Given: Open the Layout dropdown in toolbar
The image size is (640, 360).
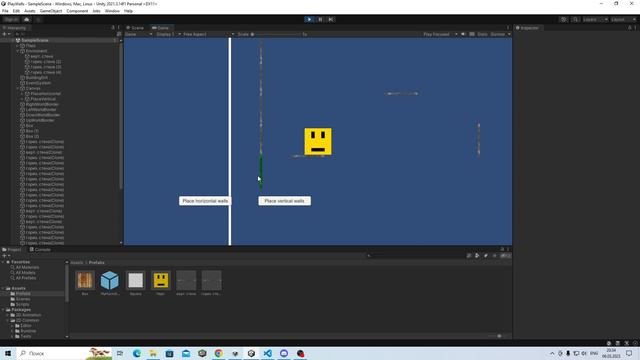Looking at the screenshot, I should pyautogui.click(x=623, y=20).
